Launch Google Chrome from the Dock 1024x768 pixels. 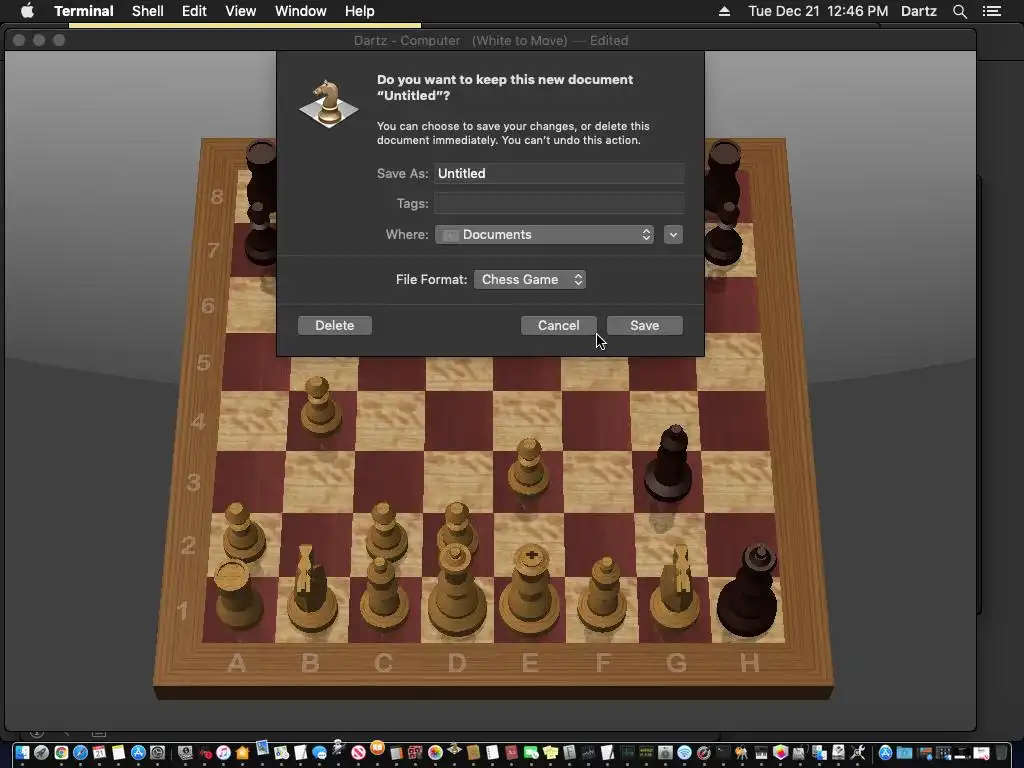click(x=61, y=752)
